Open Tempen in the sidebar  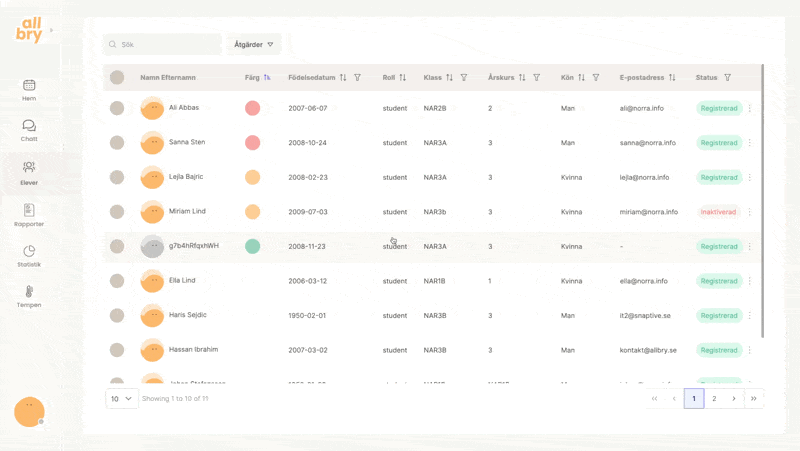pos(29,296)
